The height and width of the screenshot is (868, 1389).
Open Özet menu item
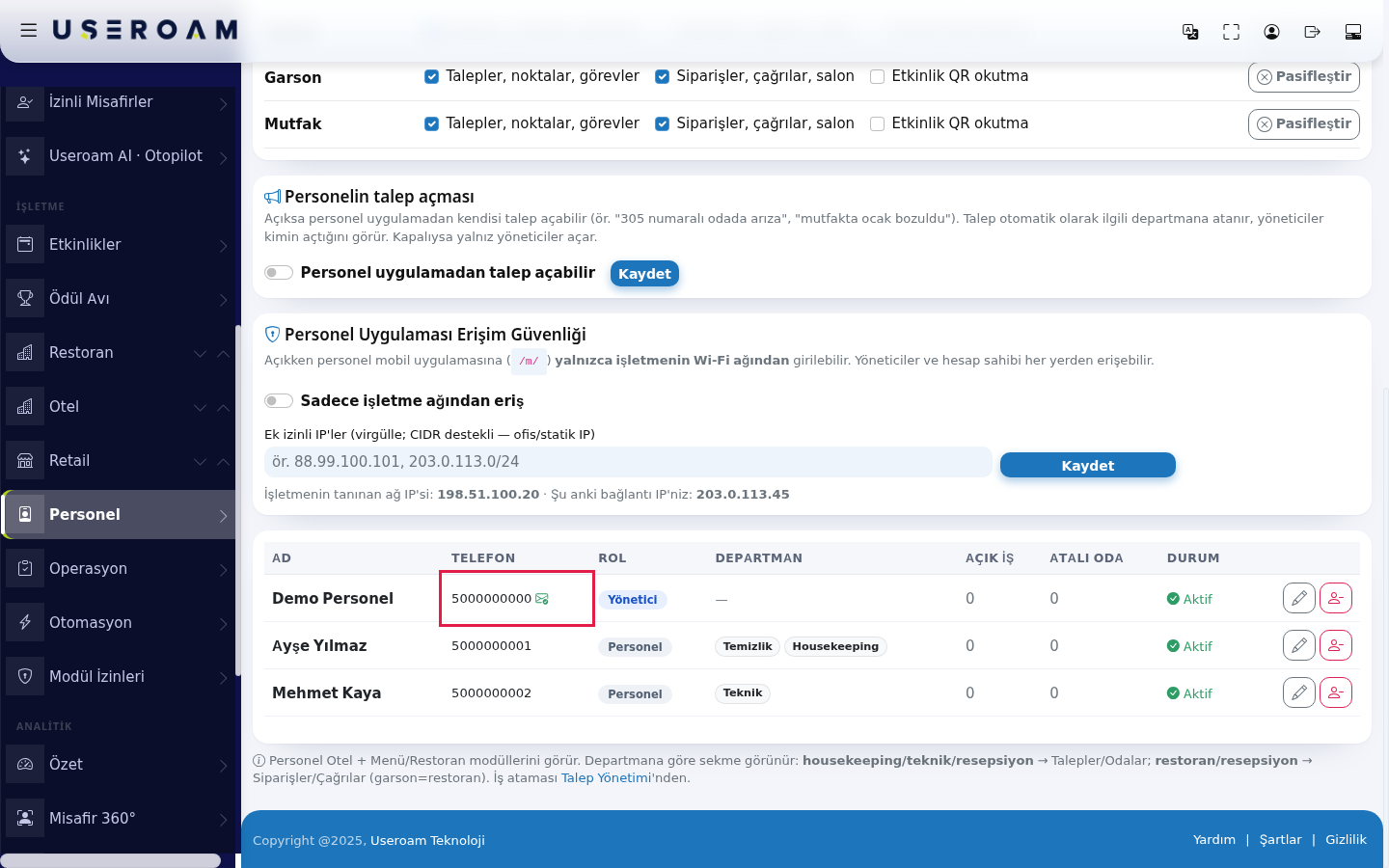(x=120, y=765)
